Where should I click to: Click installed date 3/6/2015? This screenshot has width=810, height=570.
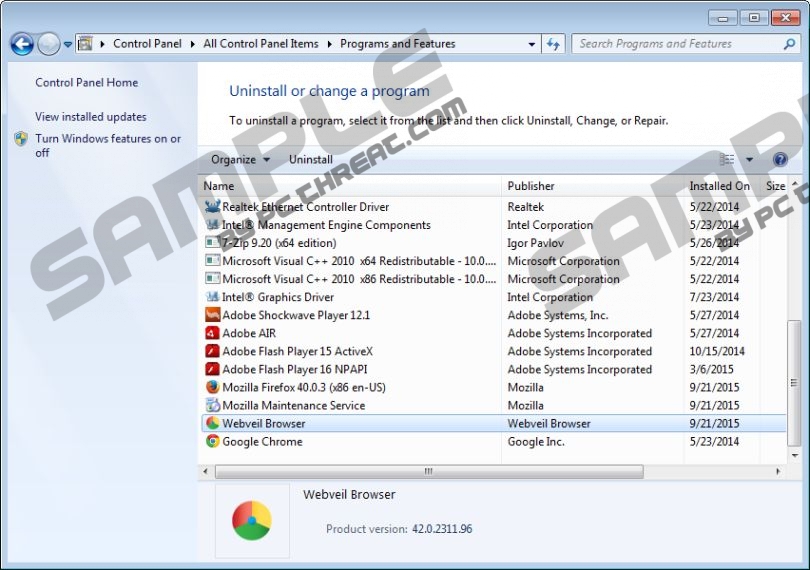[711, 369]
